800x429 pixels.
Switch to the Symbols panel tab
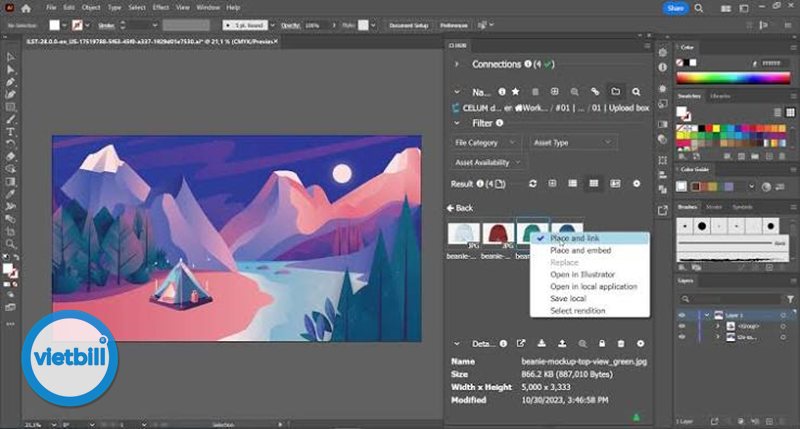(x=742, y=207)
